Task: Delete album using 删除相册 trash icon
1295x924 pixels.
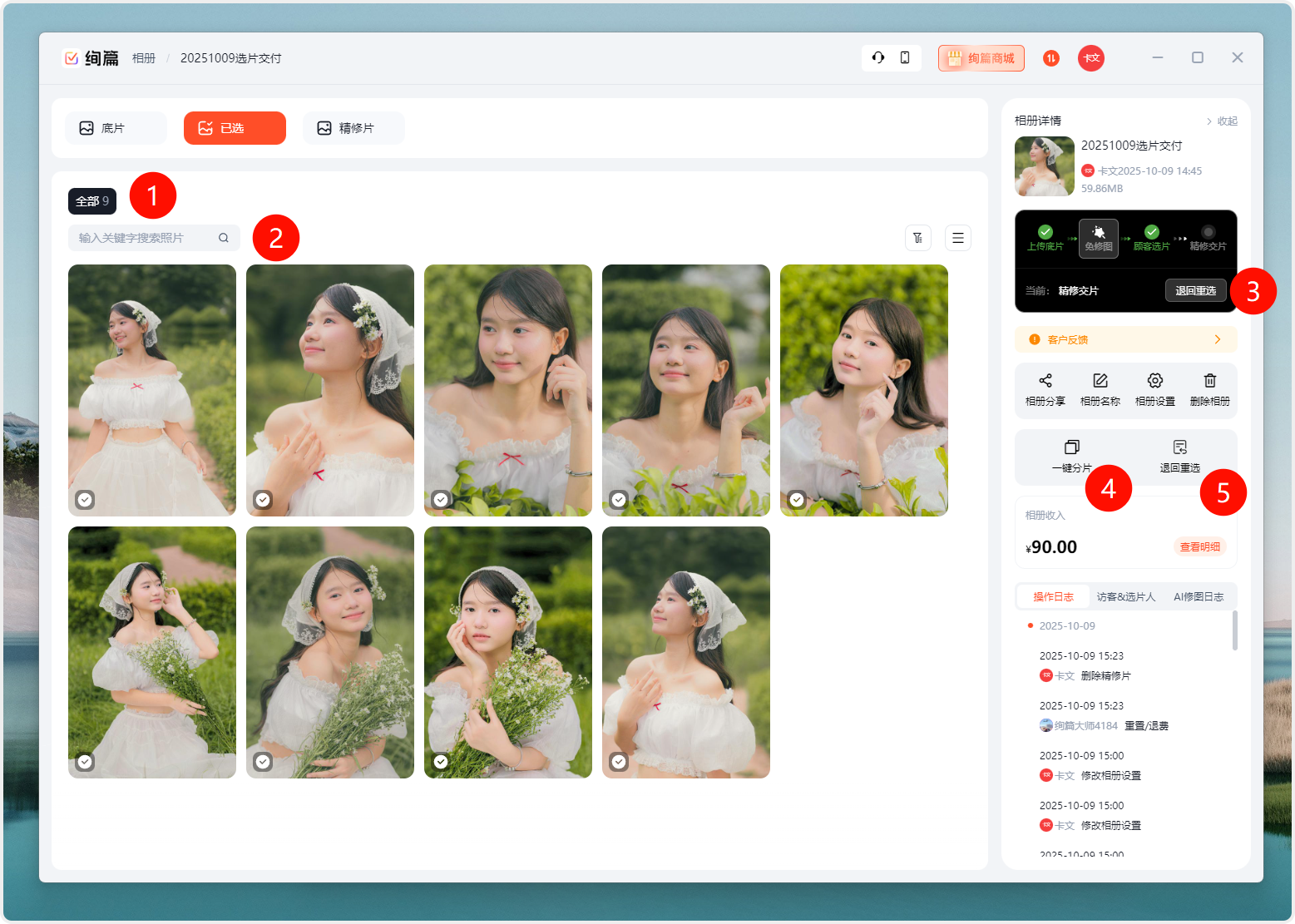Action: (1209, 381)
